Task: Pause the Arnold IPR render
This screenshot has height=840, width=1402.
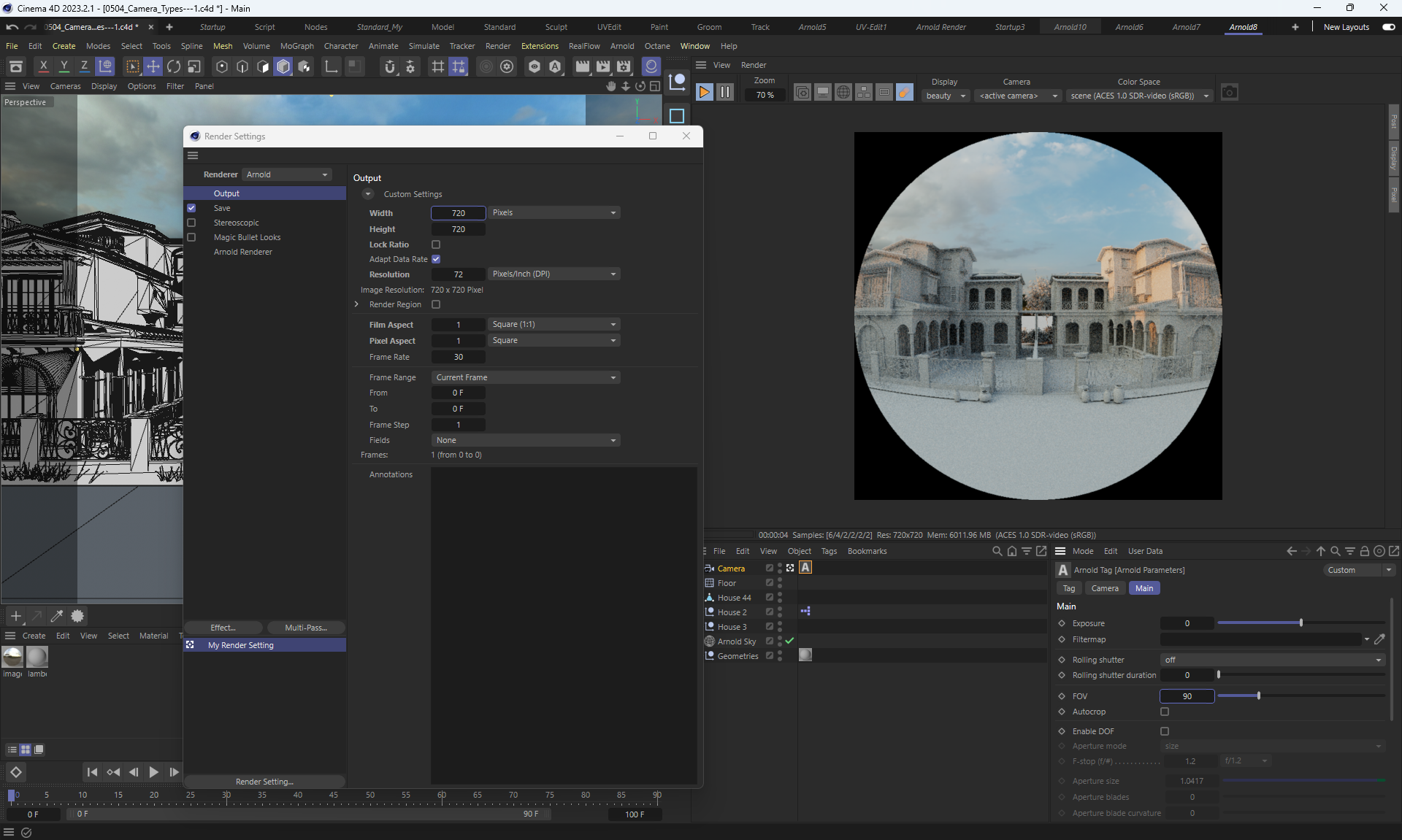Action: point(724,92)
